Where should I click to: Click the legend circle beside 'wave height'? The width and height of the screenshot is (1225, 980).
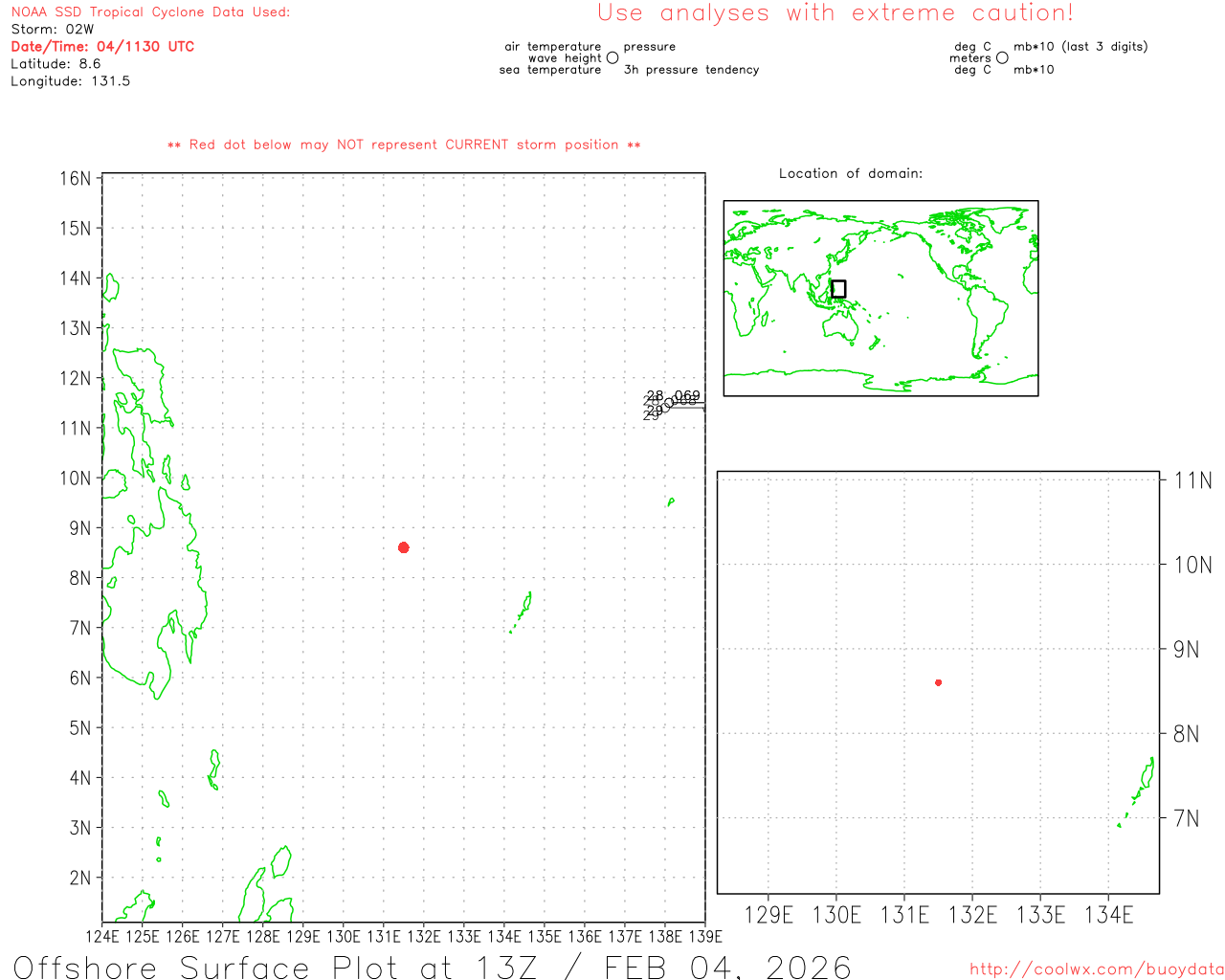612,58
